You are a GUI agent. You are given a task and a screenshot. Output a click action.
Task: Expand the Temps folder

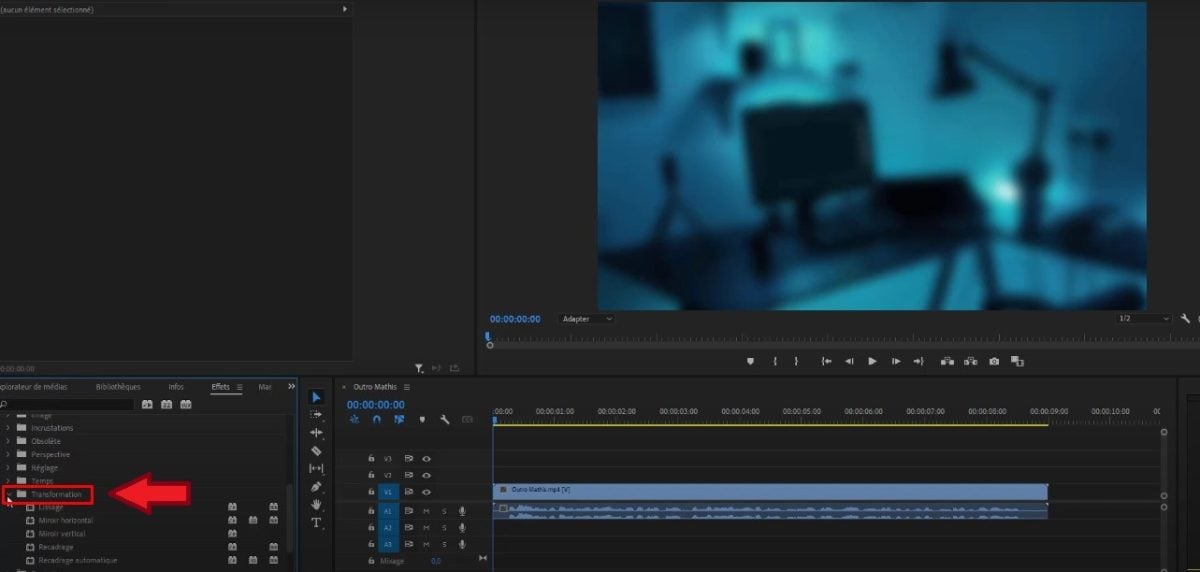[x=8, y=481]
